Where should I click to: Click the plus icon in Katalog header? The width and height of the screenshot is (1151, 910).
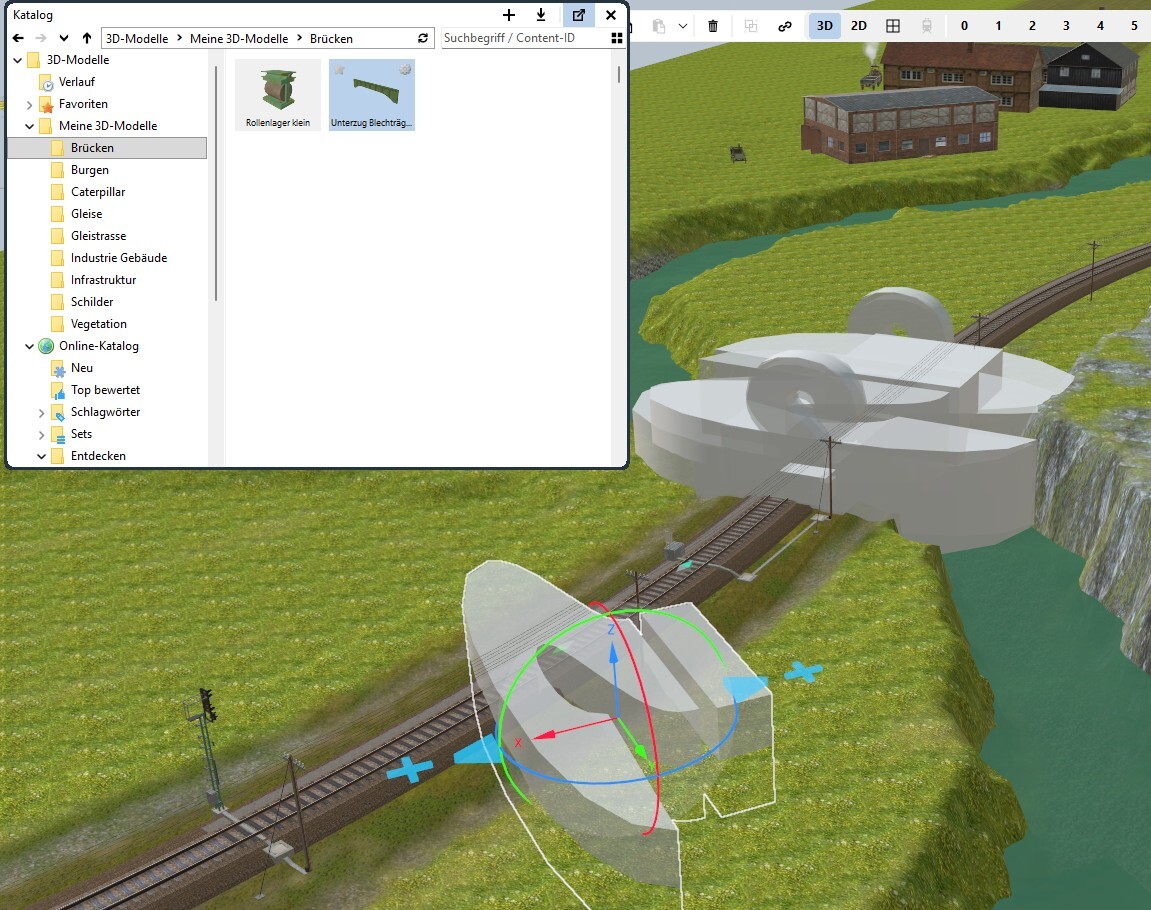[509, 15]
